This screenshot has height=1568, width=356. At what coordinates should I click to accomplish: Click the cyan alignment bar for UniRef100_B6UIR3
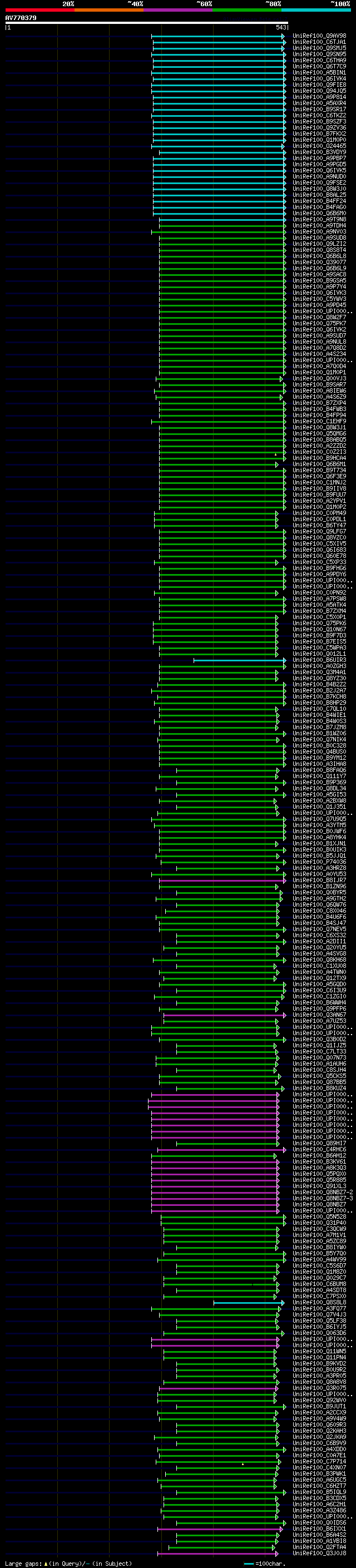(x=239, y=660)
